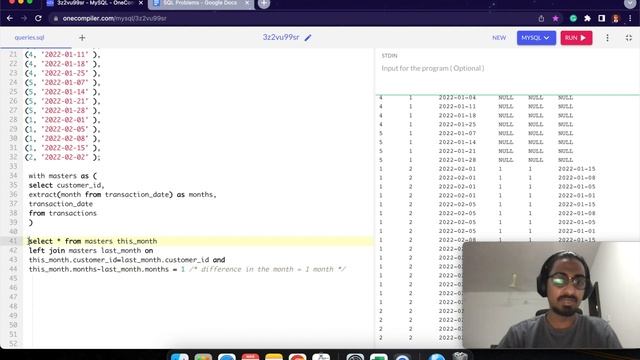The width and height of the screenshot is (640, 360).
Task: Add a new file with plus icon
Action: [x=82, y=38]
